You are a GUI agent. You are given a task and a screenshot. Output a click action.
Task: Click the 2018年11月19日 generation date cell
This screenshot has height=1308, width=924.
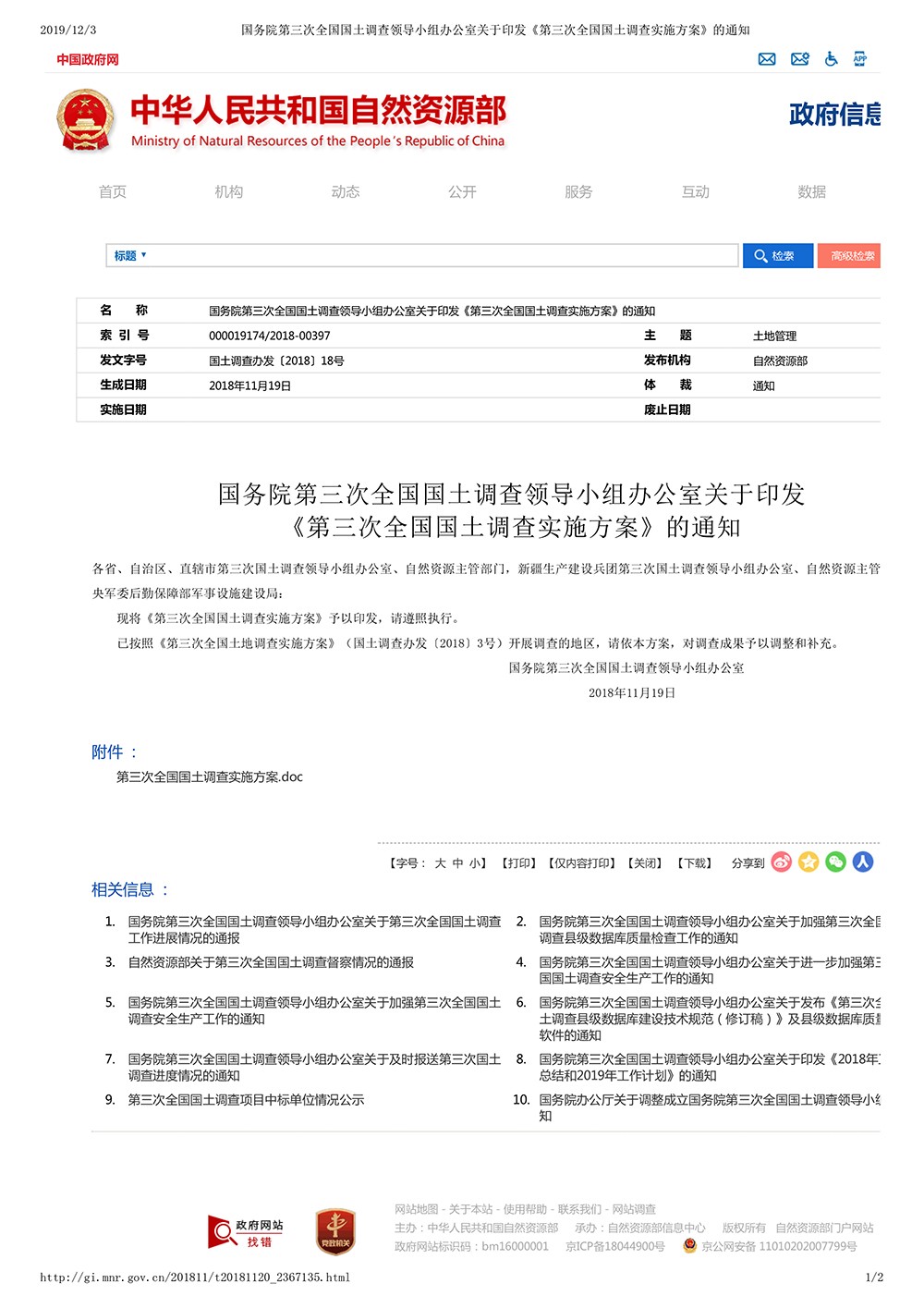tap(250, 386)
